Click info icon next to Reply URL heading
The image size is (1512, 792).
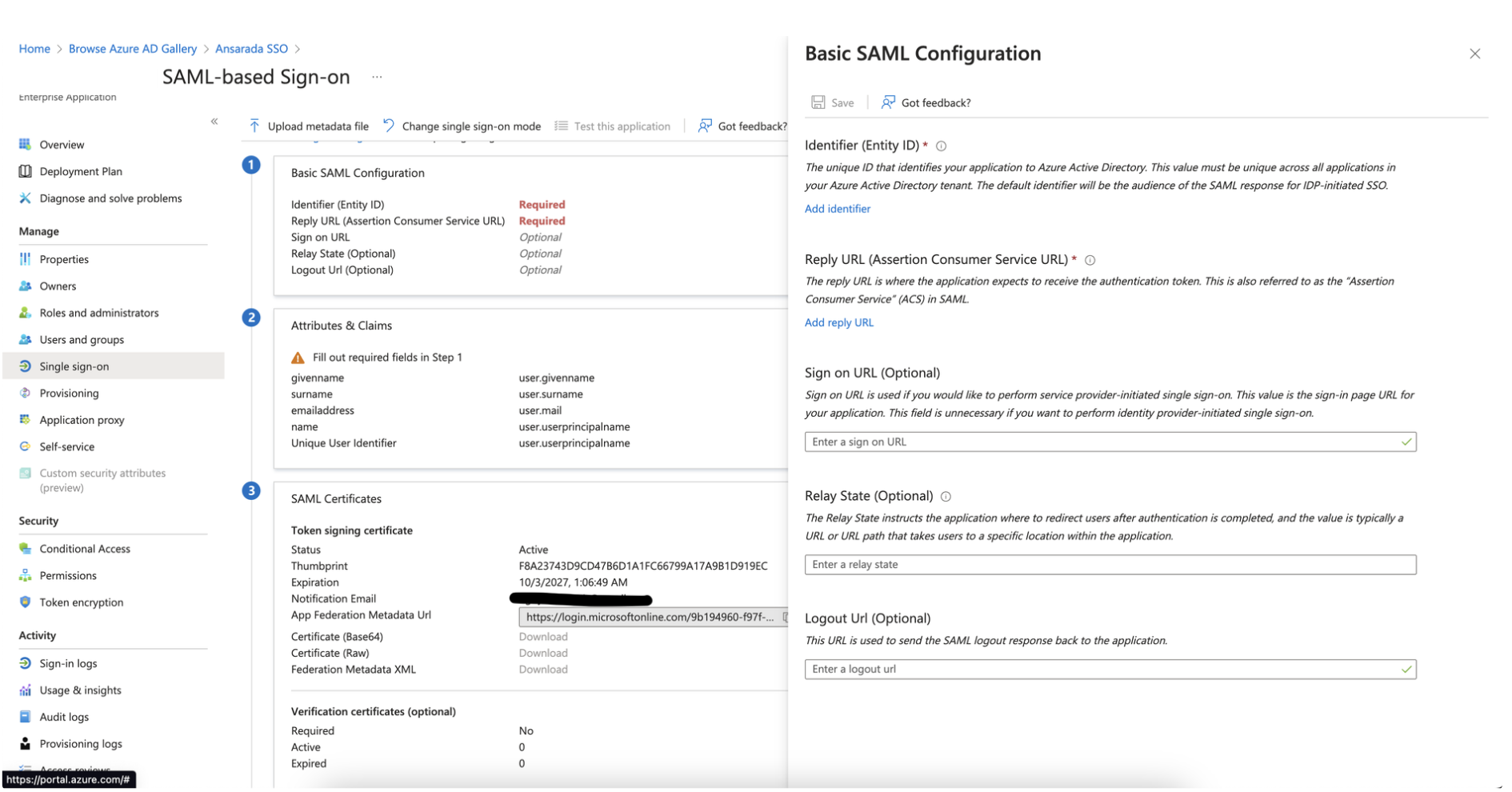pyautogui.click(x=1090, y=260)
